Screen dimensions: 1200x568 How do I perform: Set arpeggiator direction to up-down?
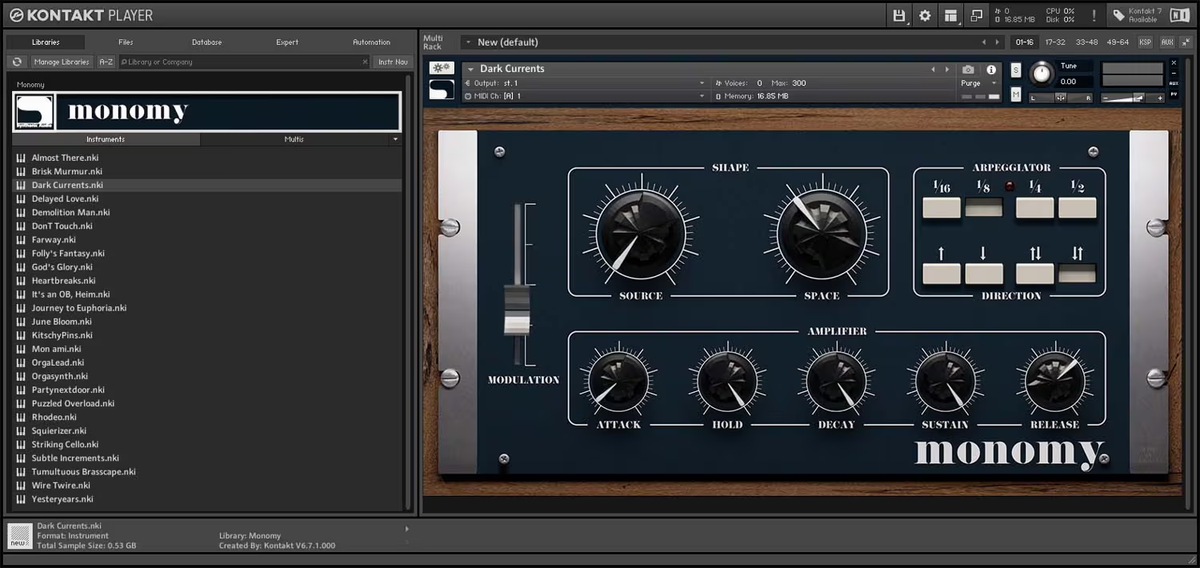tap(1035, 274)
